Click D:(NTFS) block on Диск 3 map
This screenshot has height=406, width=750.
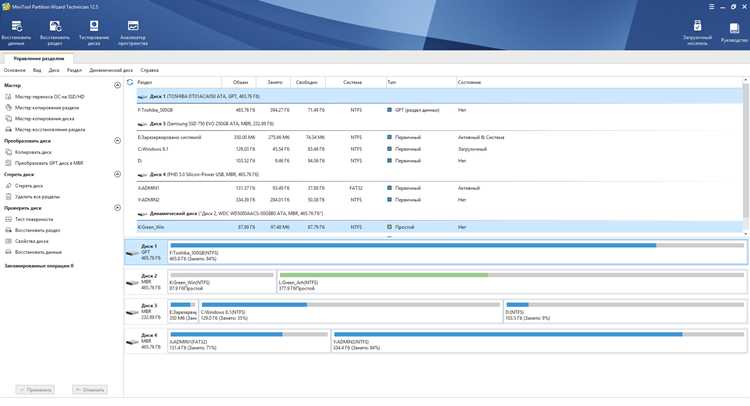point(625,311)
